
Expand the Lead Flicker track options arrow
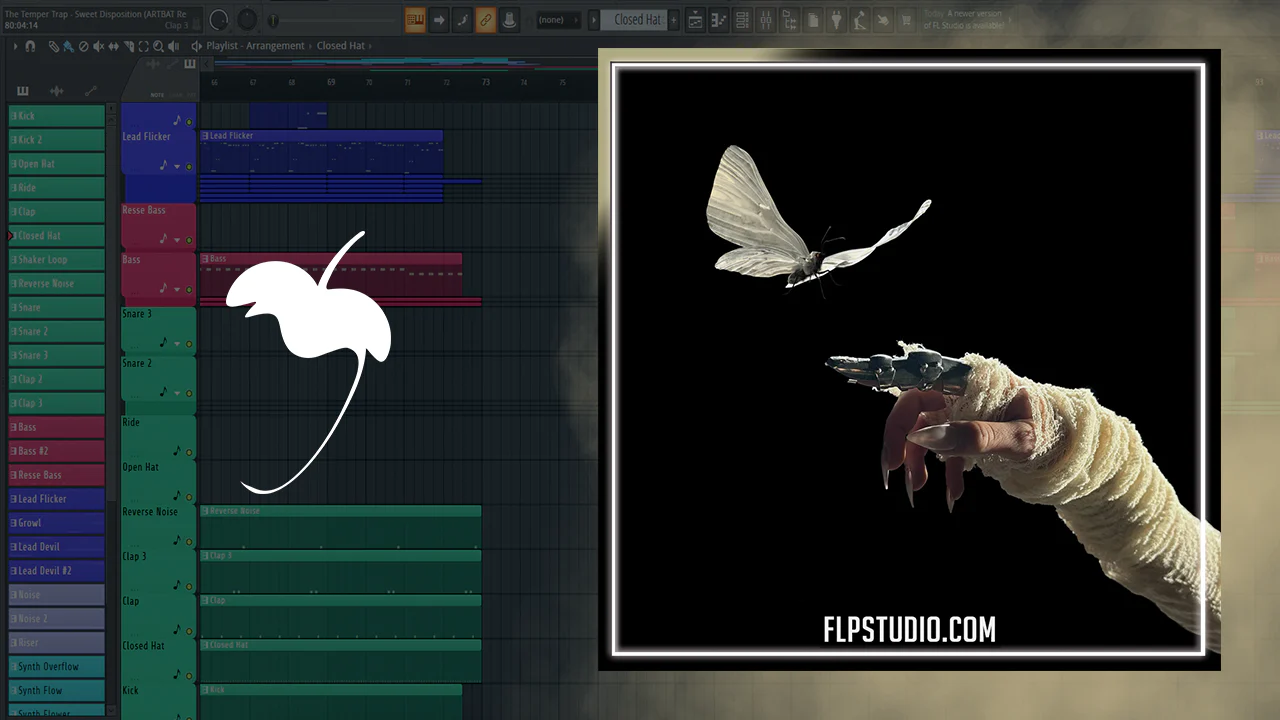click(177, 167)
